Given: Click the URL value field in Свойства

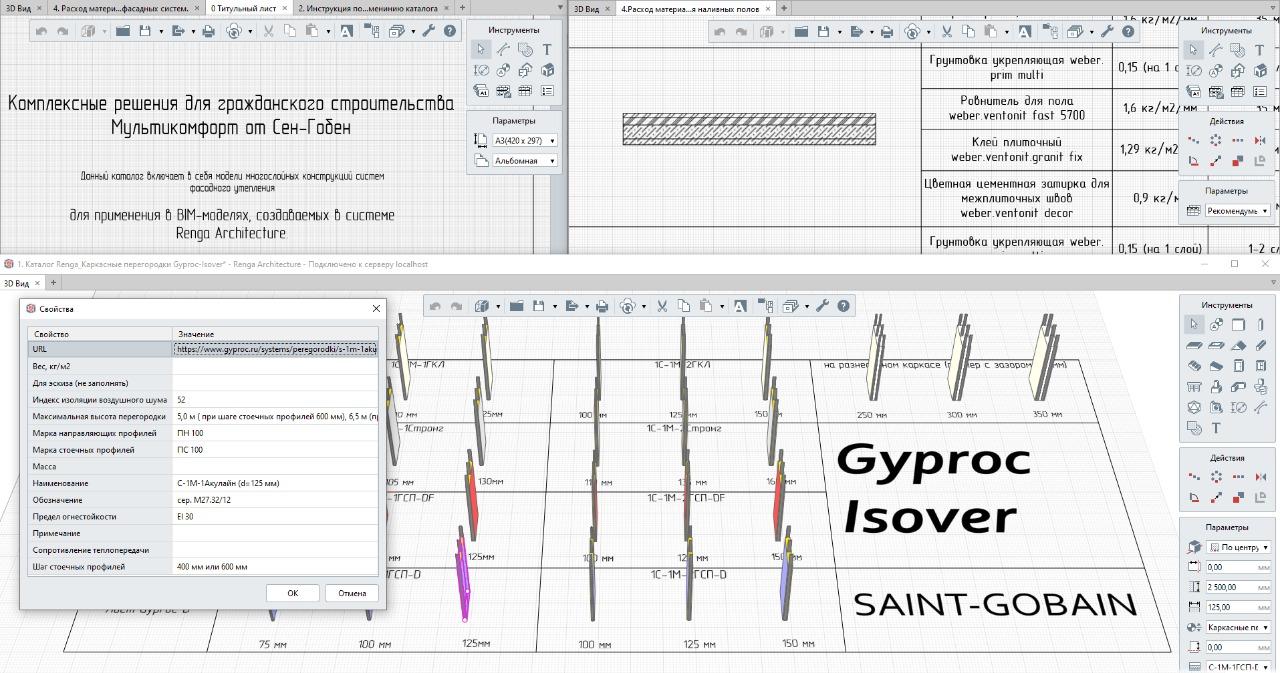Looking at the screenshot, I should (x=276, y=349).
